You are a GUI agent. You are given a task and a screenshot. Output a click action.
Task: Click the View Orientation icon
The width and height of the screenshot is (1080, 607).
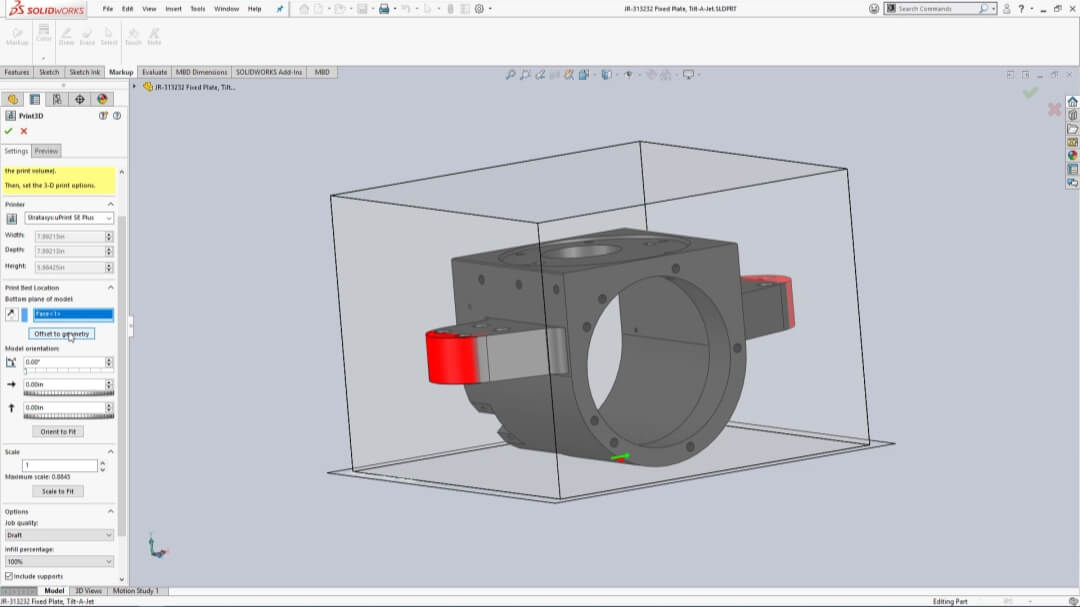(x=584, y=75)
